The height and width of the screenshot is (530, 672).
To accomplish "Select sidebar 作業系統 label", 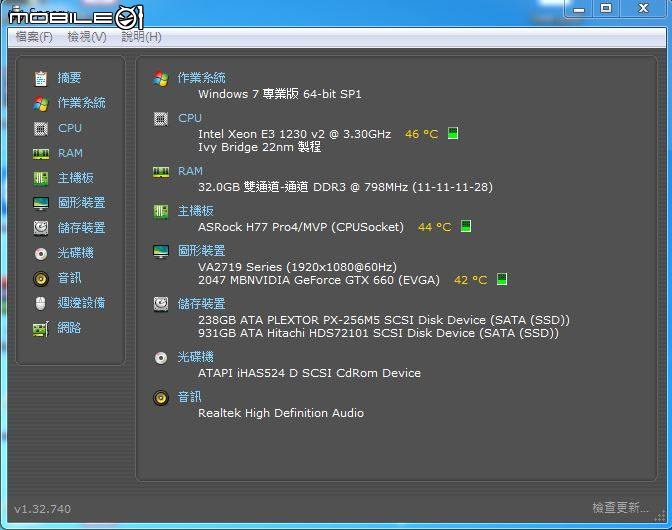I will pos(81,103).
